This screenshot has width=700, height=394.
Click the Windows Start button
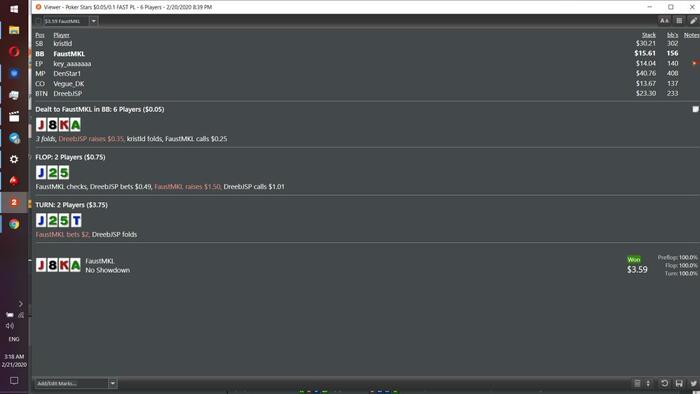[14, 9]
